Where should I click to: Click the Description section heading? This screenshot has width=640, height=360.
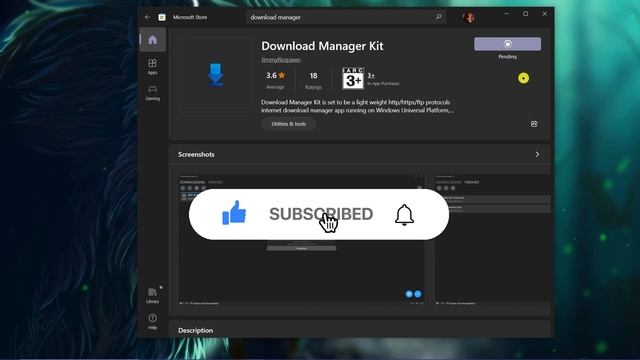pos(196,330)
